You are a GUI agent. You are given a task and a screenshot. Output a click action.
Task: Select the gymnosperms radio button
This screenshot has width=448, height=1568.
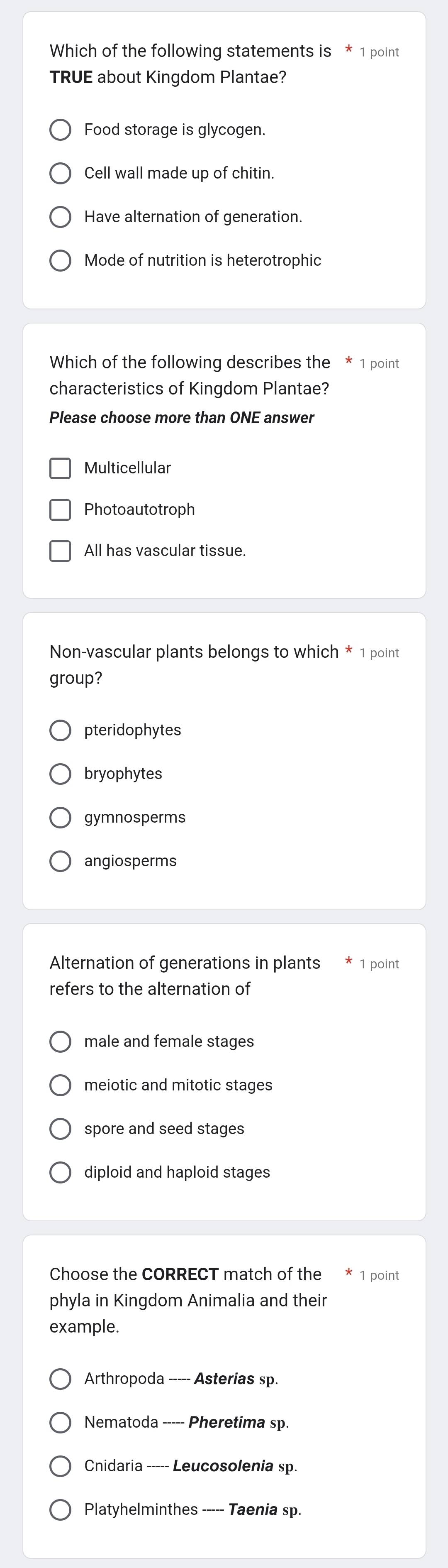click(60, 818)
